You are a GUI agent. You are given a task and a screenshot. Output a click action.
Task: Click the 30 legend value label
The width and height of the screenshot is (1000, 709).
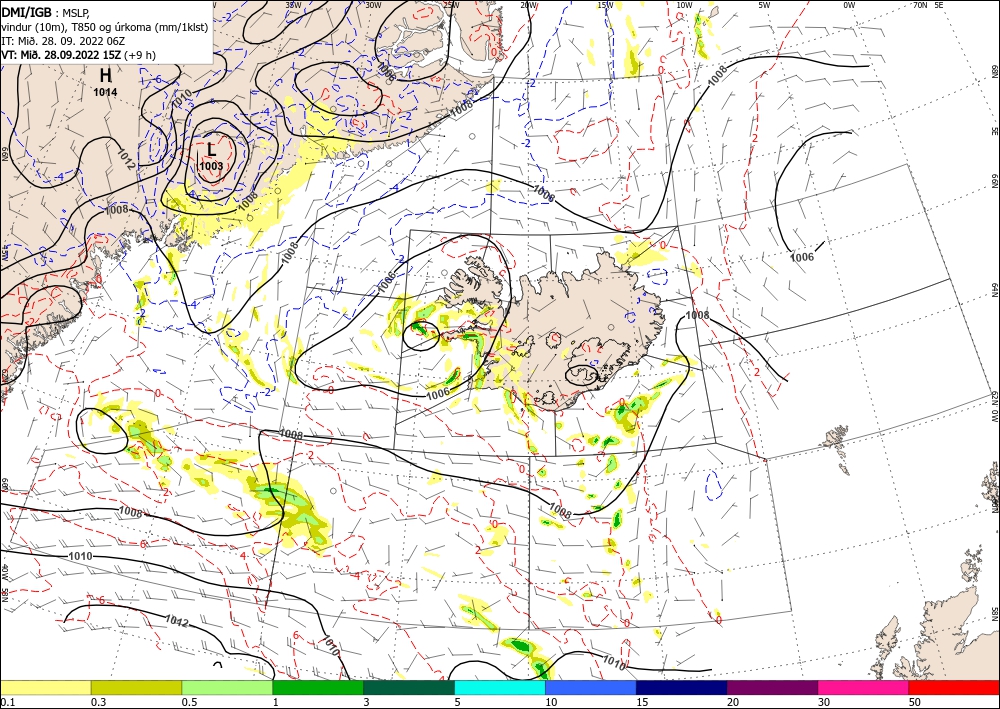(x=824, y=702)
